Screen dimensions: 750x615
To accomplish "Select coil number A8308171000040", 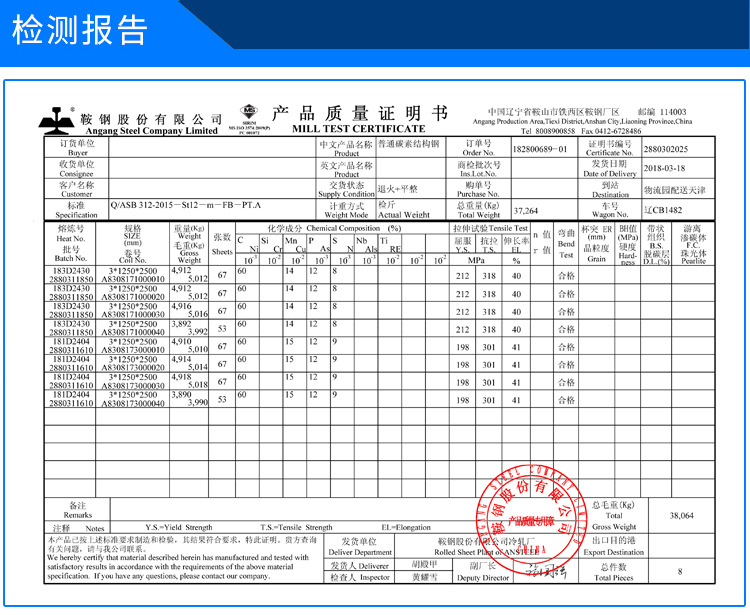I will 133,332.
